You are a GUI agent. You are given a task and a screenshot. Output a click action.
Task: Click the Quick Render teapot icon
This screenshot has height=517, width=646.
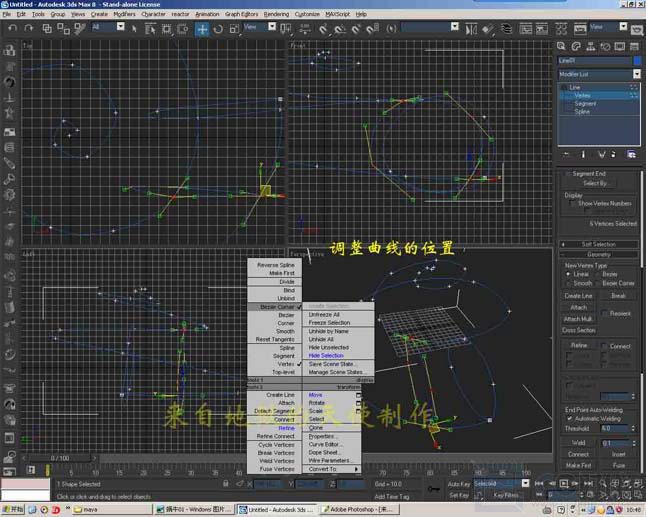click(x=637, y=30)
